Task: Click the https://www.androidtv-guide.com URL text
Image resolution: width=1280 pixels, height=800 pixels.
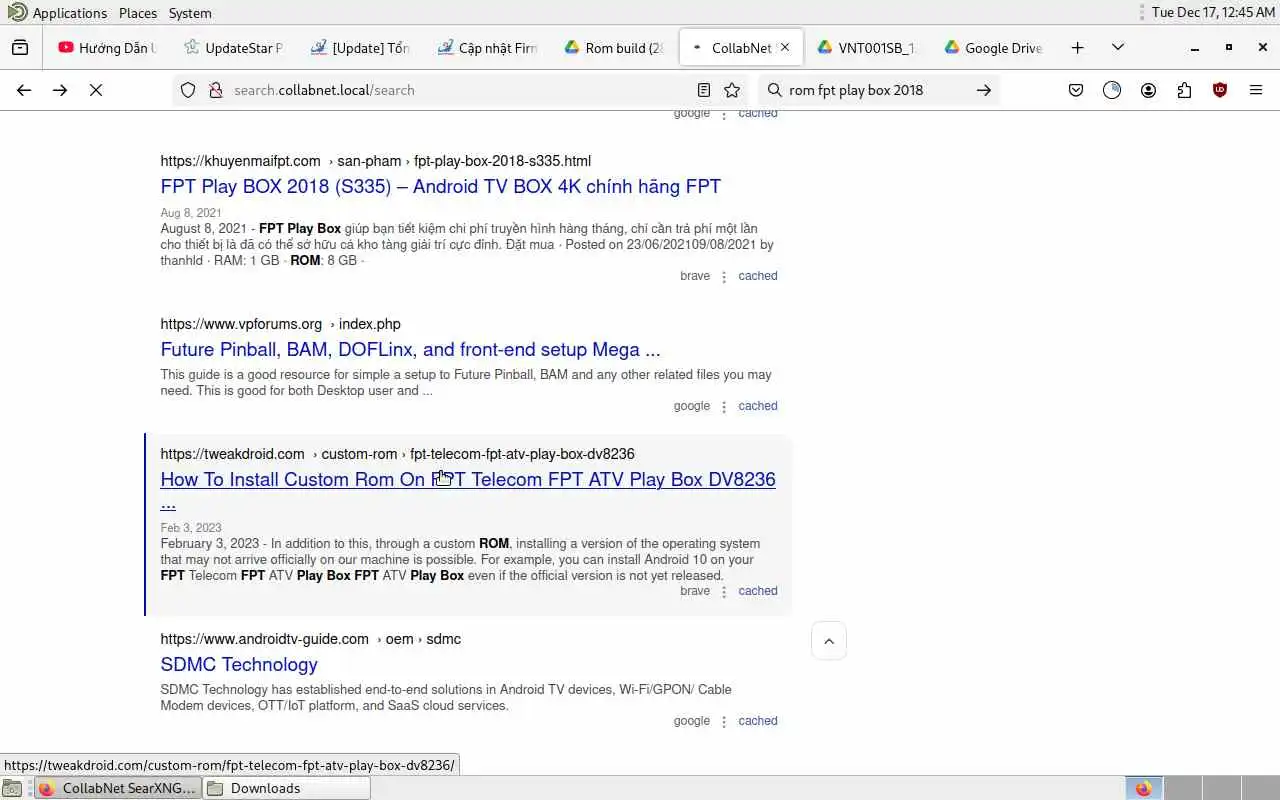Action: [x=264, y=639]
